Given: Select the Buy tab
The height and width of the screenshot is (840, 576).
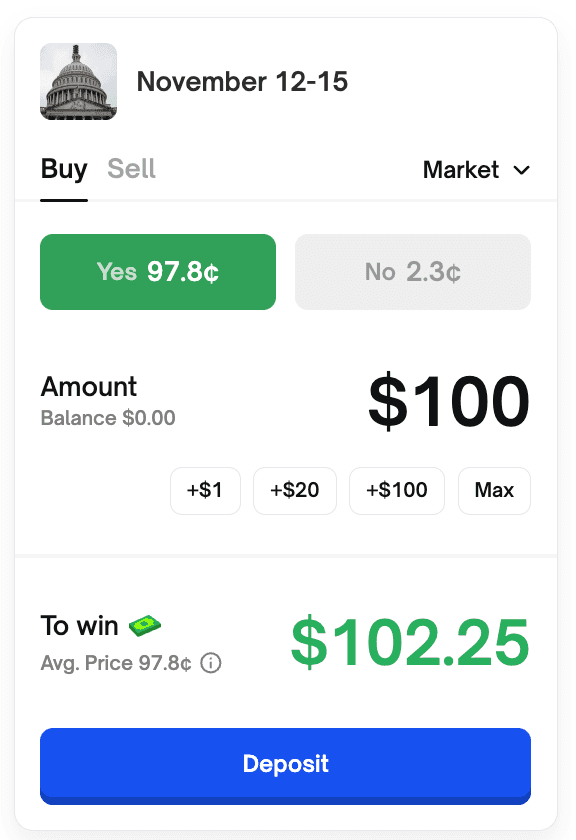Looking at the screenshot, I should click(63, 169).
